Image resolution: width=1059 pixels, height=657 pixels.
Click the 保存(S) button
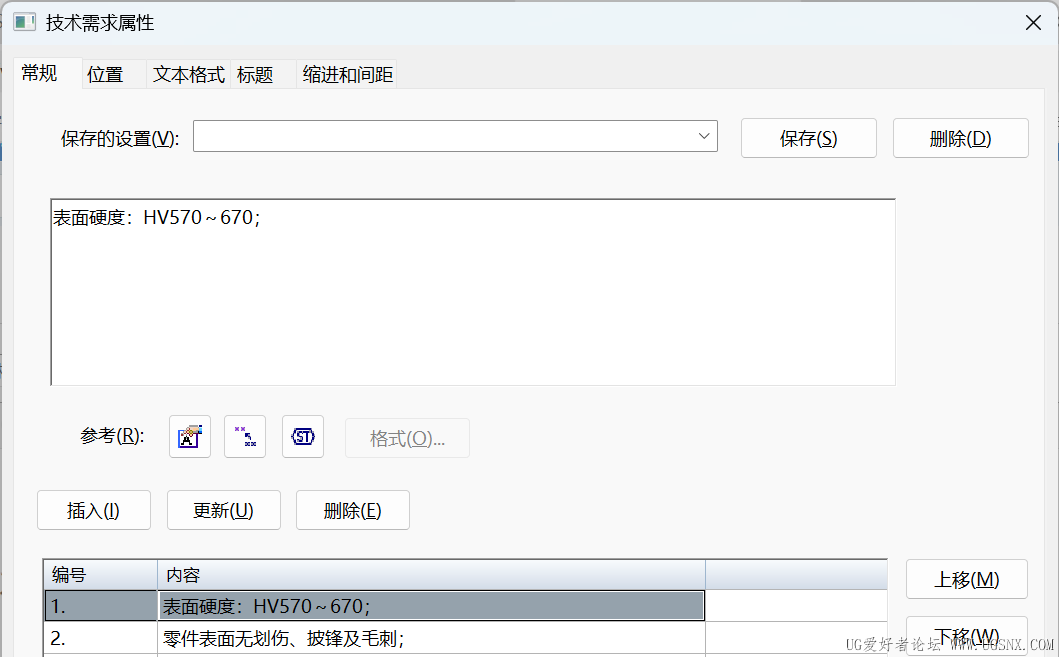tap(808, 138)
